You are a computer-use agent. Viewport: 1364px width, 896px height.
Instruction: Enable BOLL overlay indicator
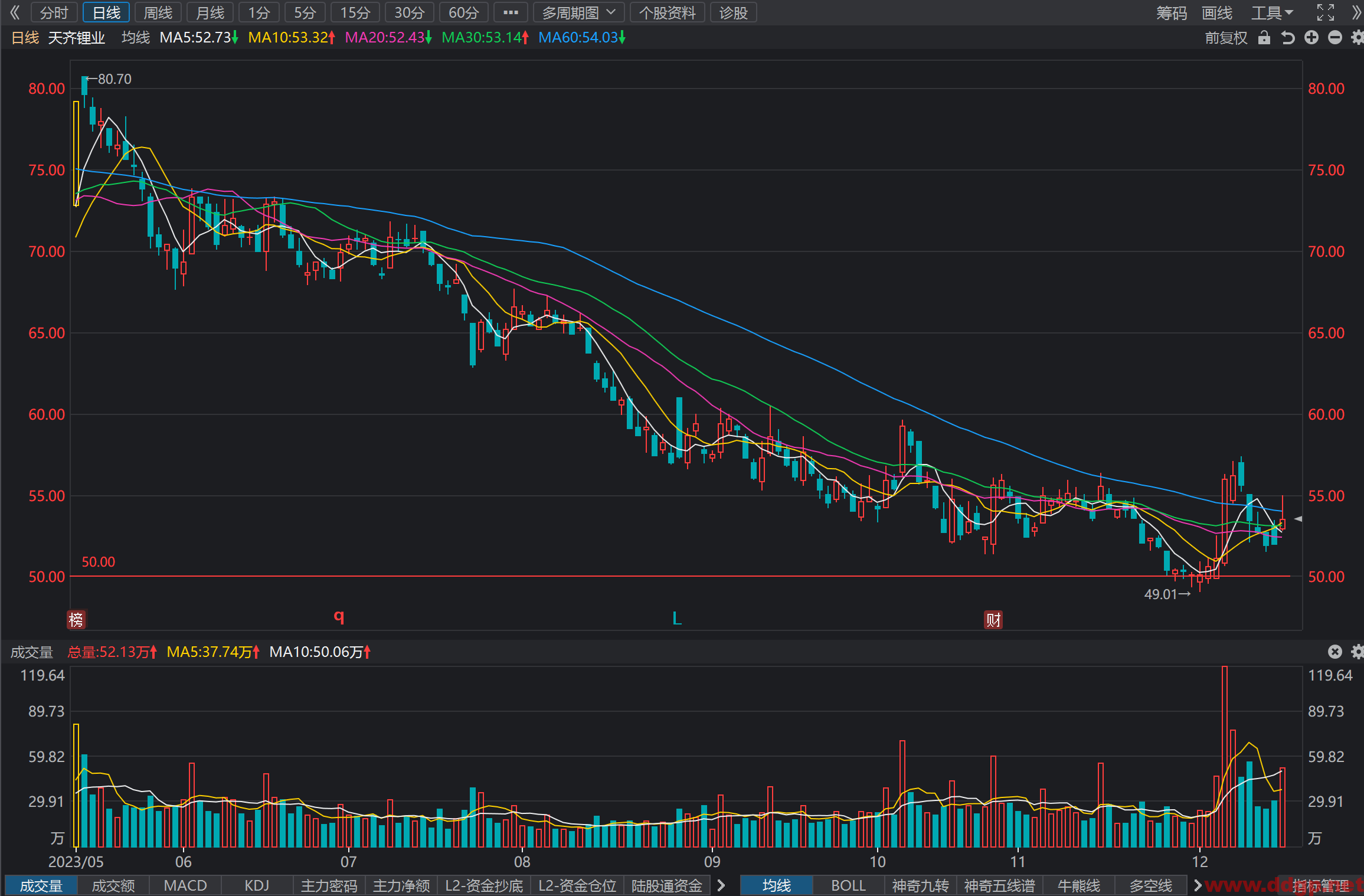tap(848, 885)
